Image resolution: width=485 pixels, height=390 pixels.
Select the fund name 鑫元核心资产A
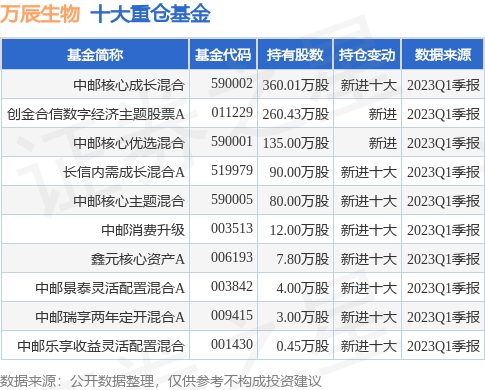tap(138, 259)
